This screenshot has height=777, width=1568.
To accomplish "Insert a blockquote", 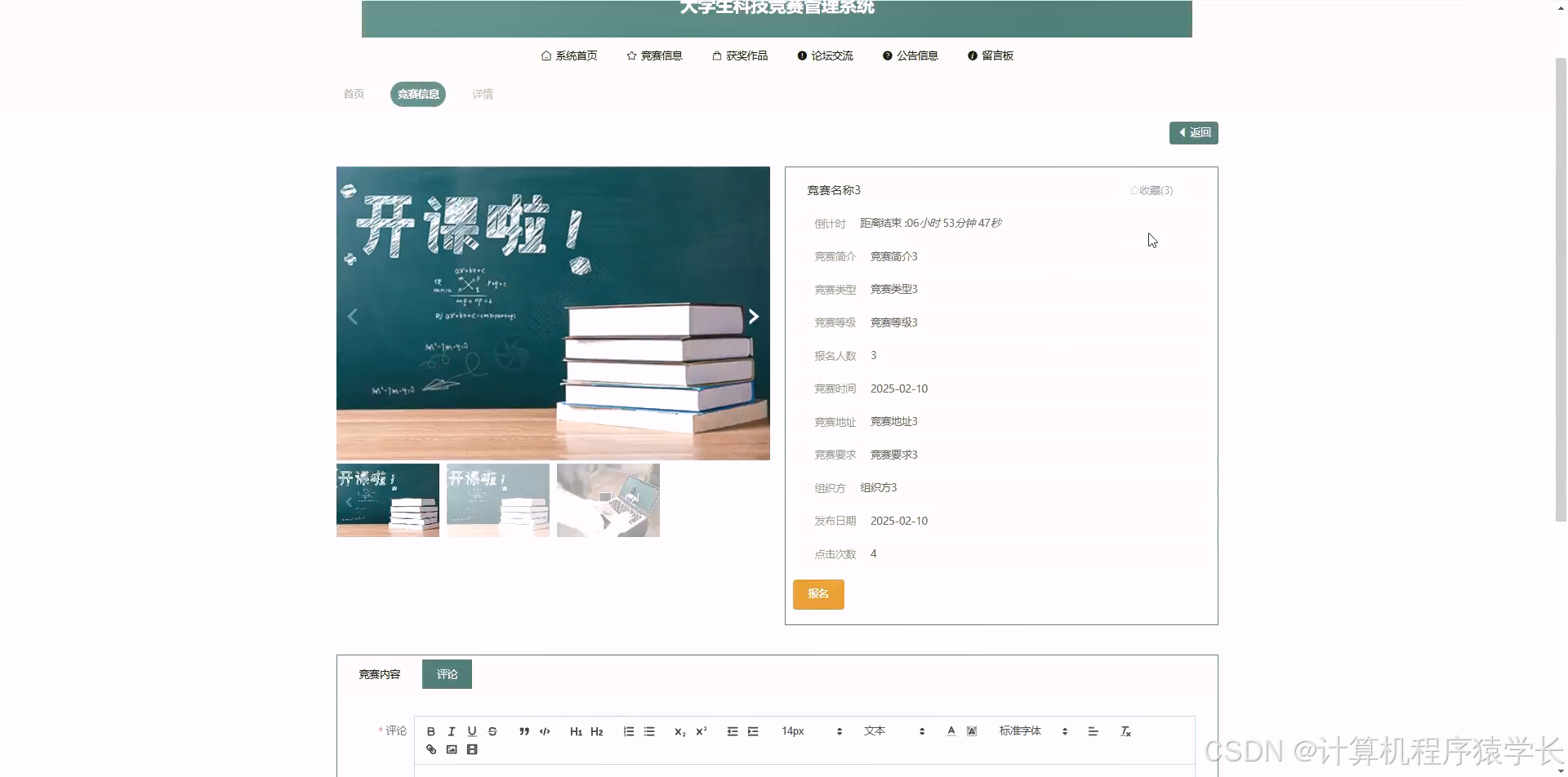I will pyautogui.click(x=523, y=731).
